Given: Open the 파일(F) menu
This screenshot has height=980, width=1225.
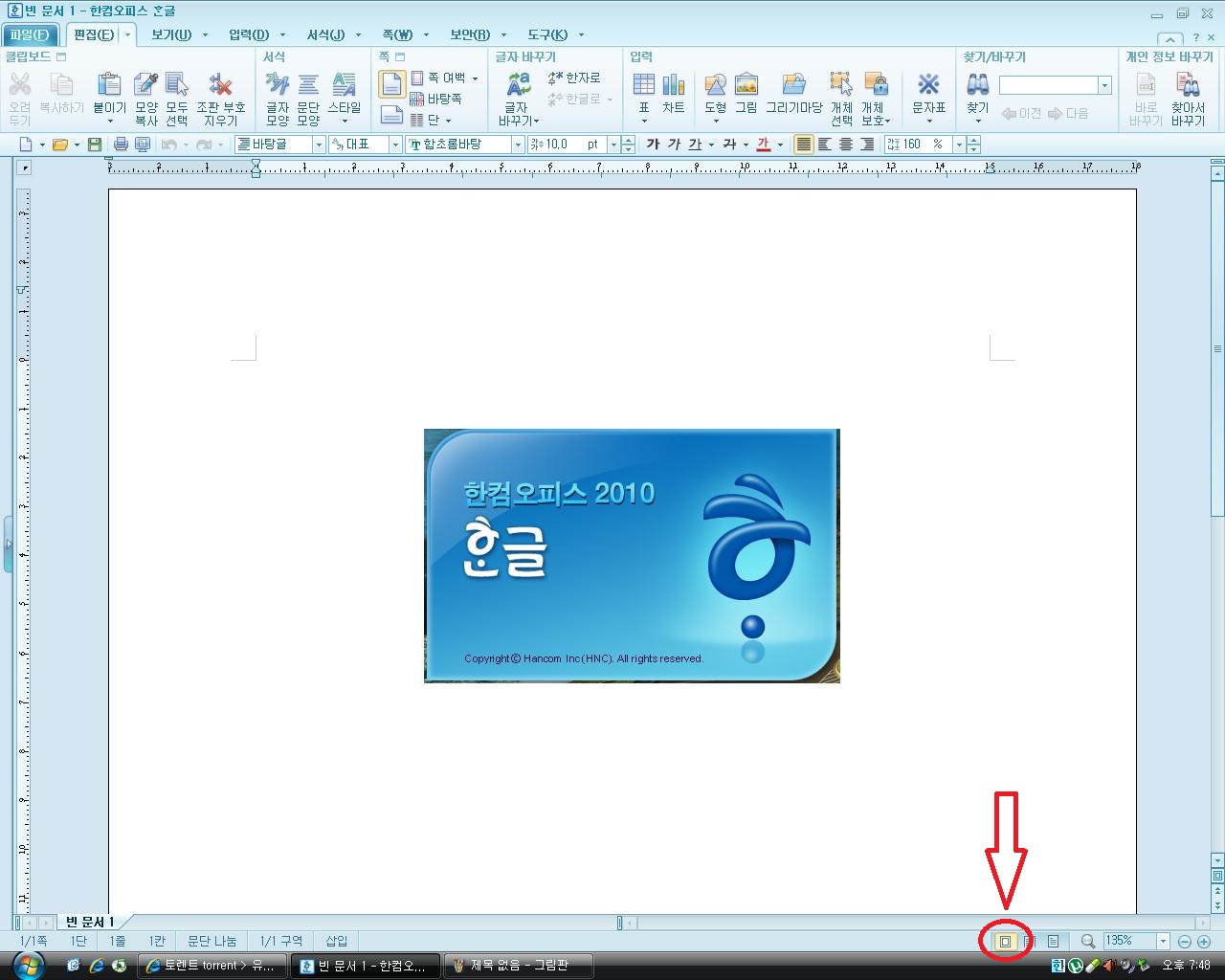Looking at the screenshot, I should (x=30, y=34).
